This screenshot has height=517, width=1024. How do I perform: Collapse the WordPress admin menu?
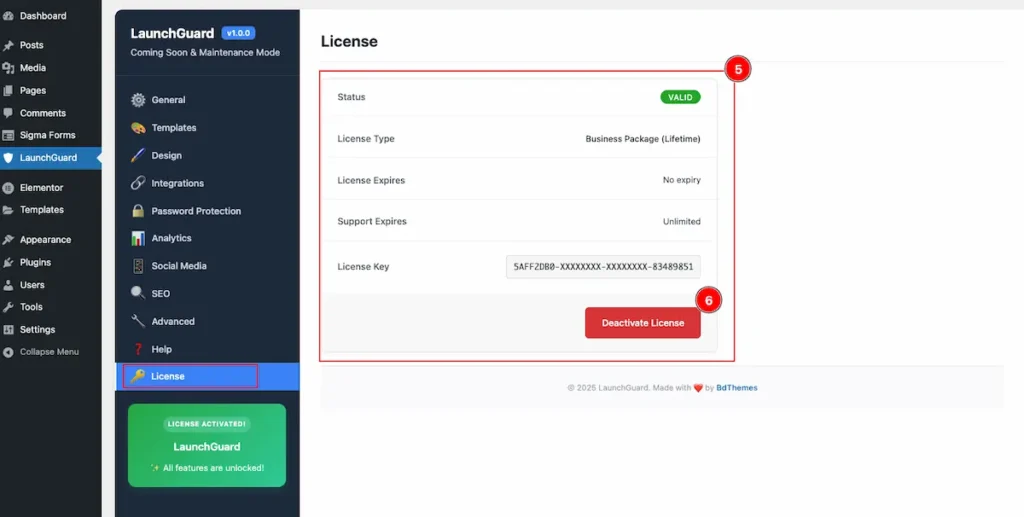[x=49, y=352]
